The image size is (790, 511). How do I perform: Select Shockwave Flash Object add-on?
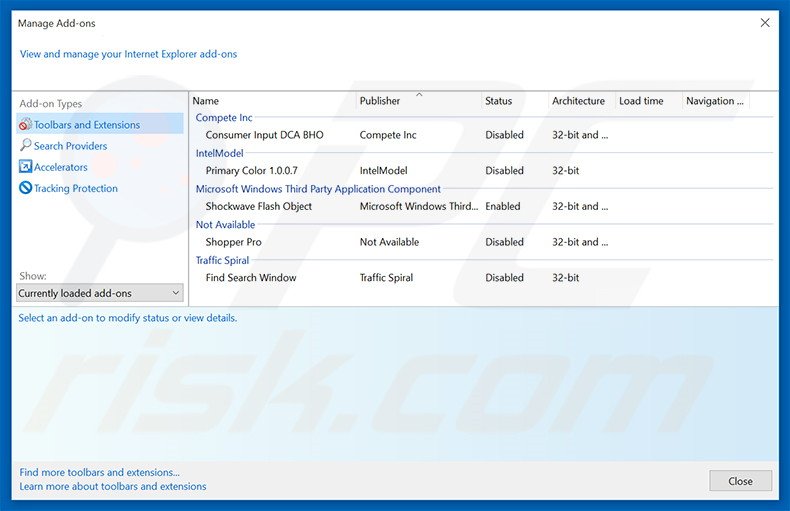click(259, 206)
